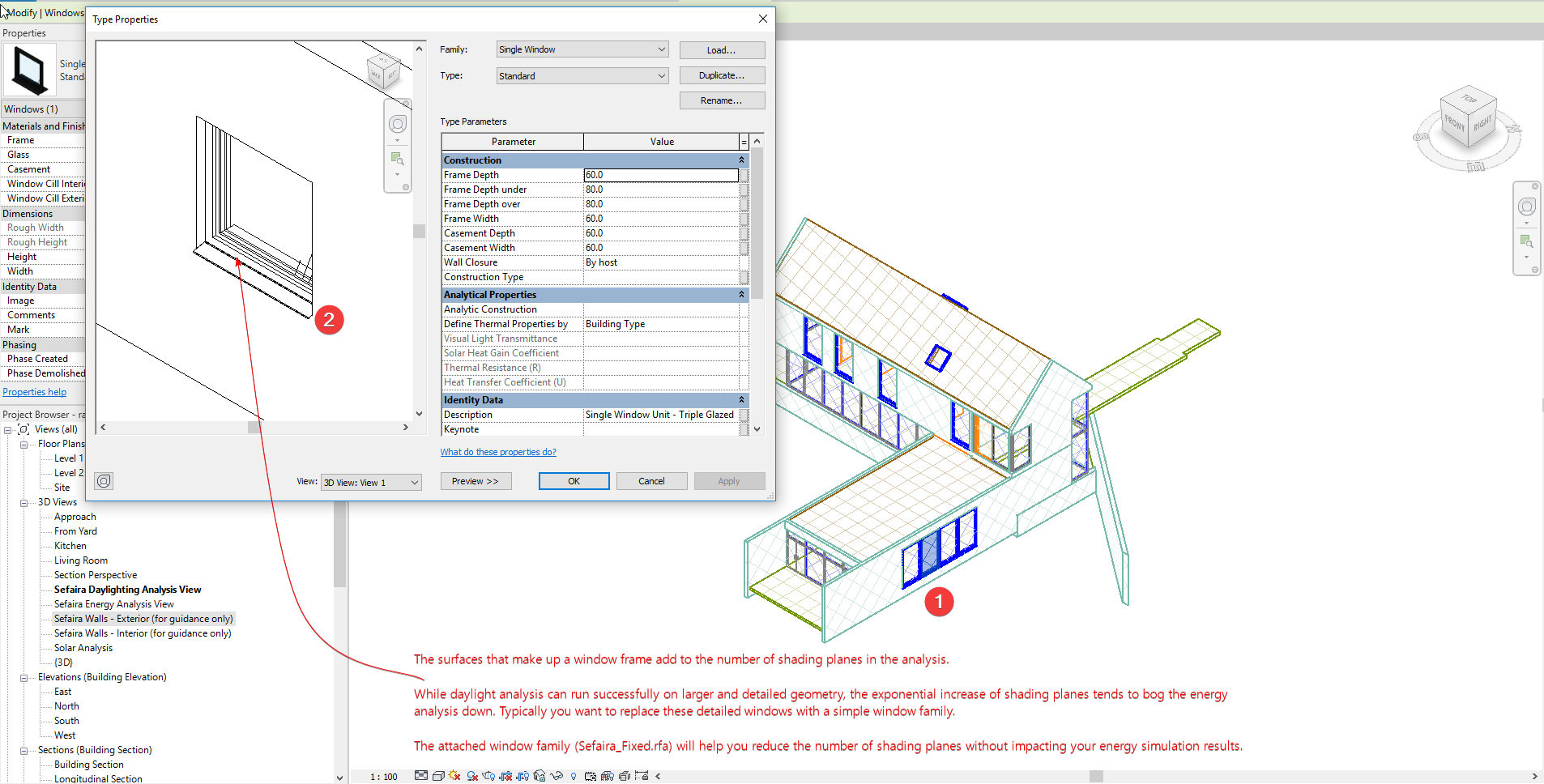Click the view scale 1 : 100

[384, 777]
